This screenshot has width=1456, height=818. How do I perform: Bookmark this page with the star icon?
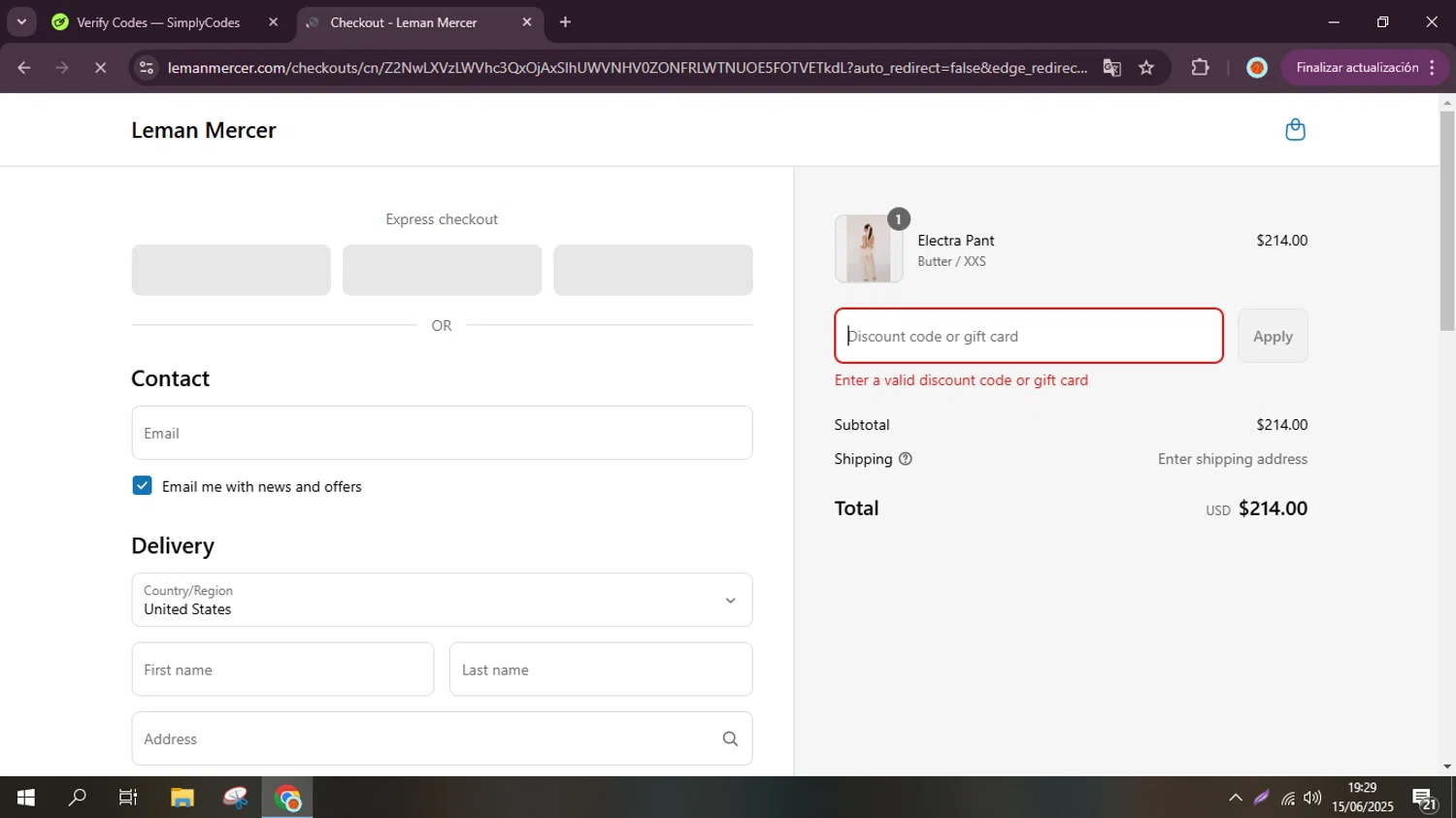click(1146, 68)
